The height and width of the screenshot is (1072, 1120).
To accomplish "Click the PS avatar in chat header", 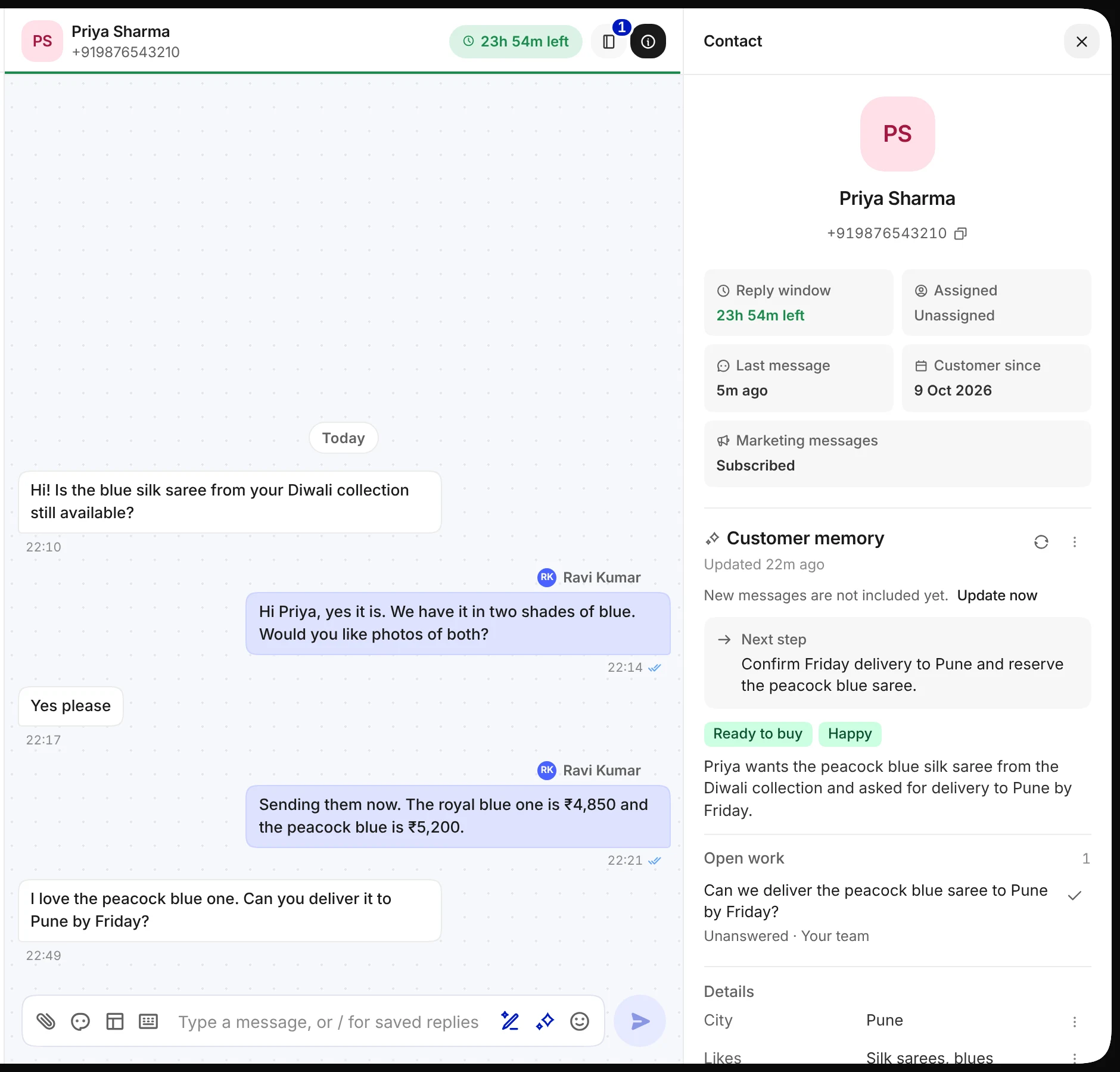I will pyautogui.click(x=42, y=41).
